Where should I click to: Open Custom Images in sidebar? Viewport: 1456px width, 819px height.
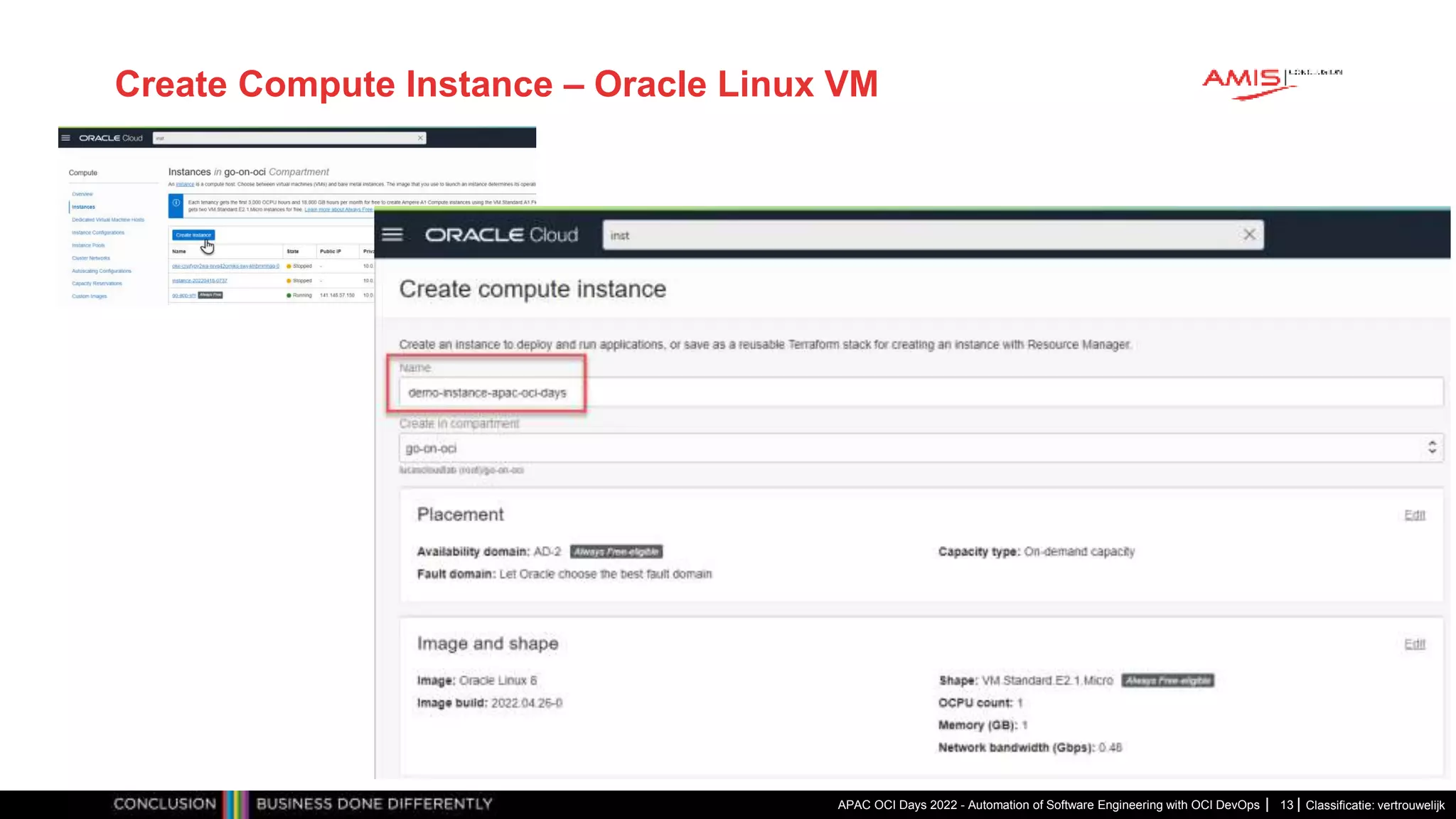point(90,296)
